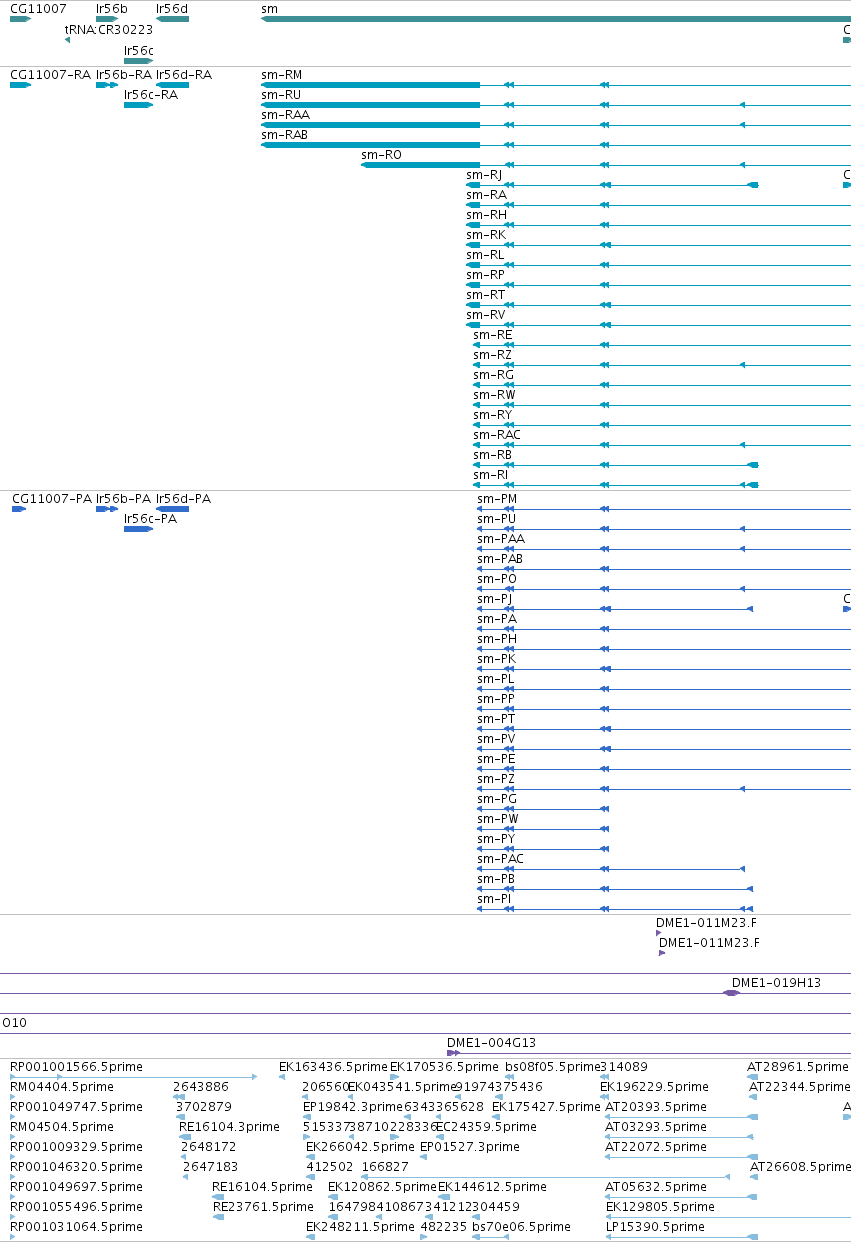Select the Ir56b-PA protein label

click(x=123, y=499)
